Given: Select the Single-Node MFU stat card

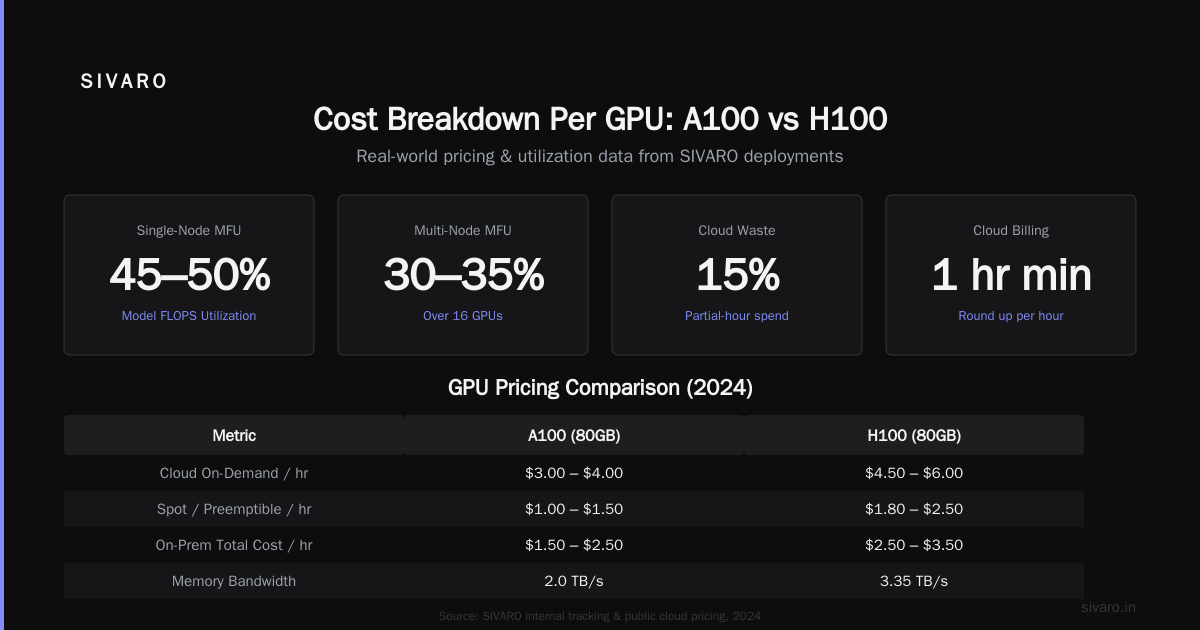Looking at the screenshot, I should (x=189, y=275).
